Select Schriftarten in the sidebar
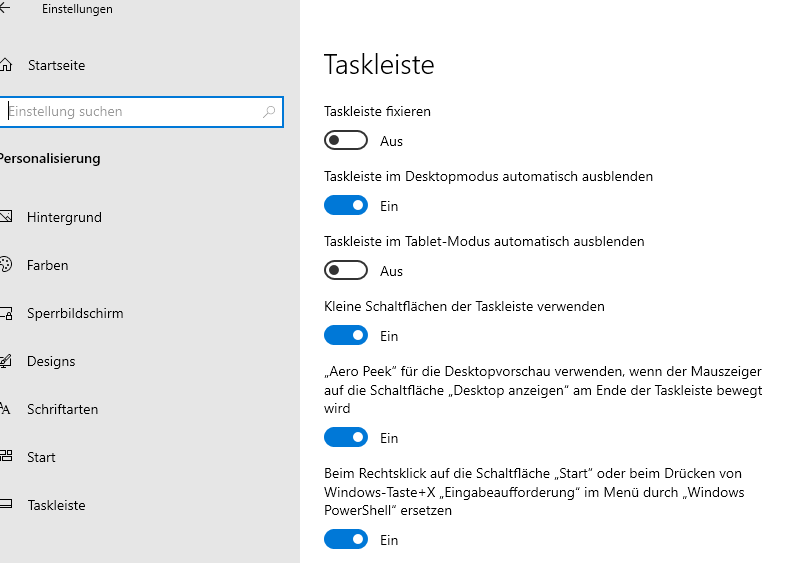 click(x=62, y=409)
